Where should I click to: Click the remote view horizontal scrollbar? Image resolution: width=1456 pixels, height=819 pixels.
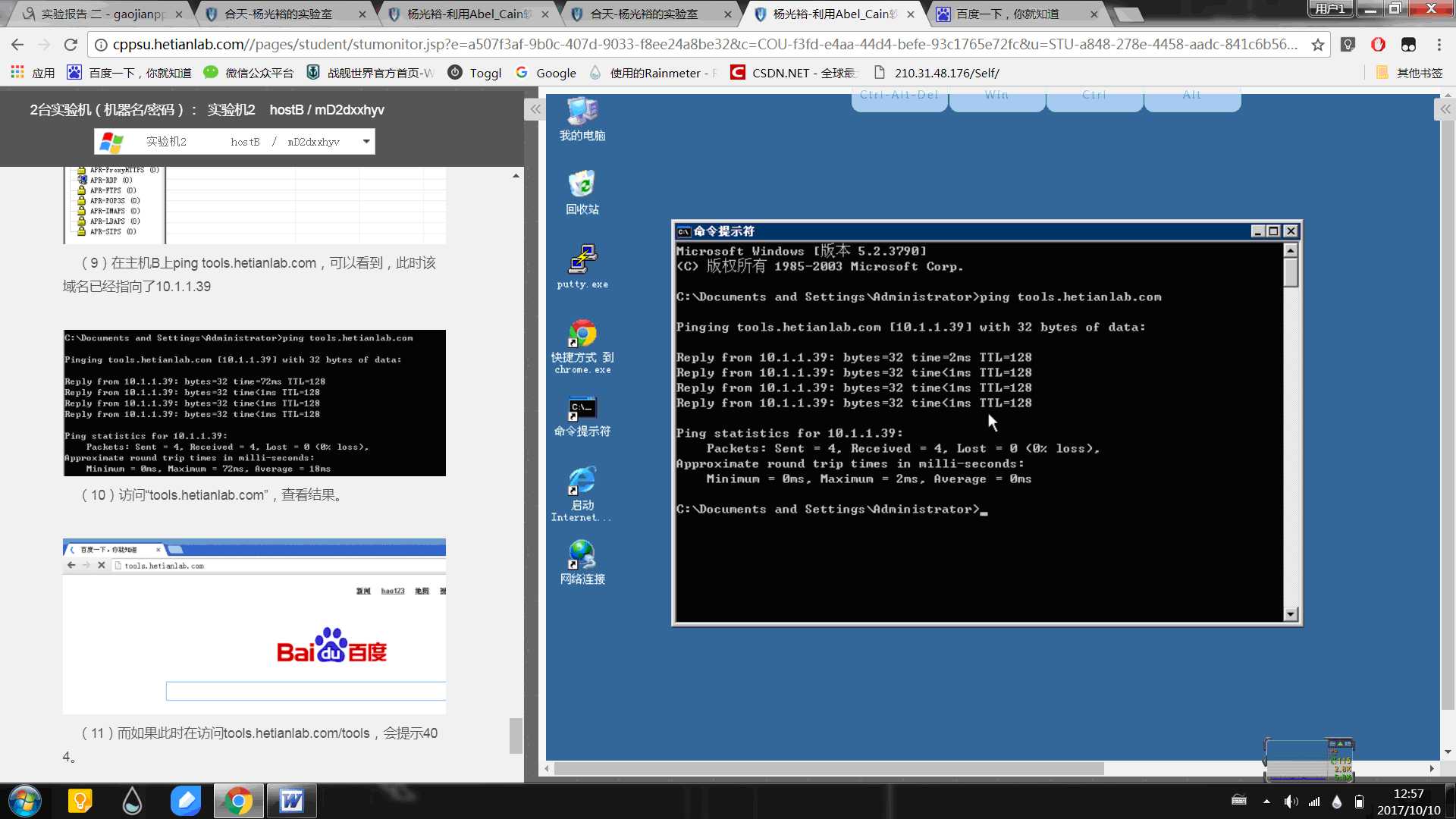pos(829,768)
